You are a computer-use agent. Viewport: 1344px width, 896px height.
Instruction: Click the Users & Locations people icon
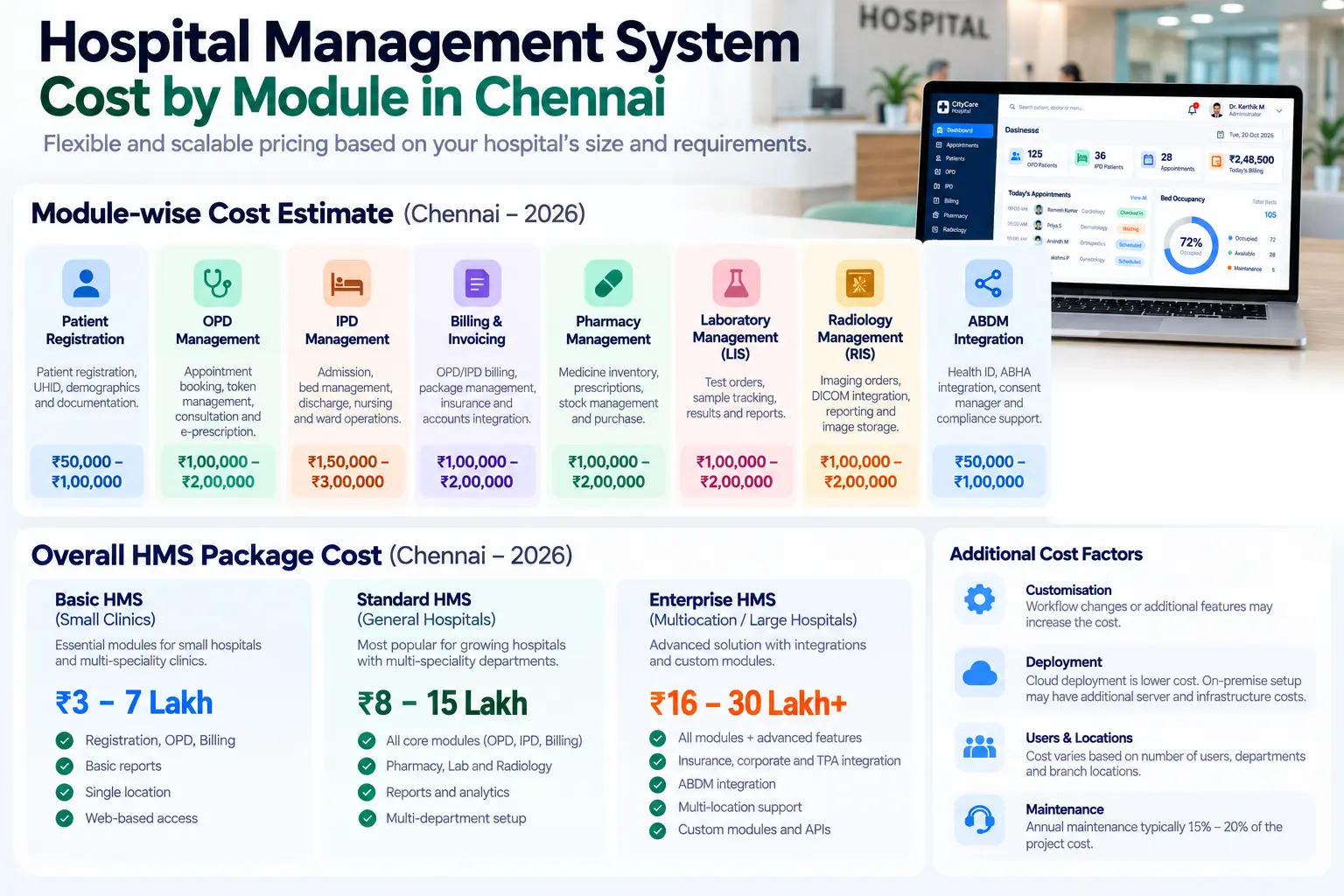(979, 747)
